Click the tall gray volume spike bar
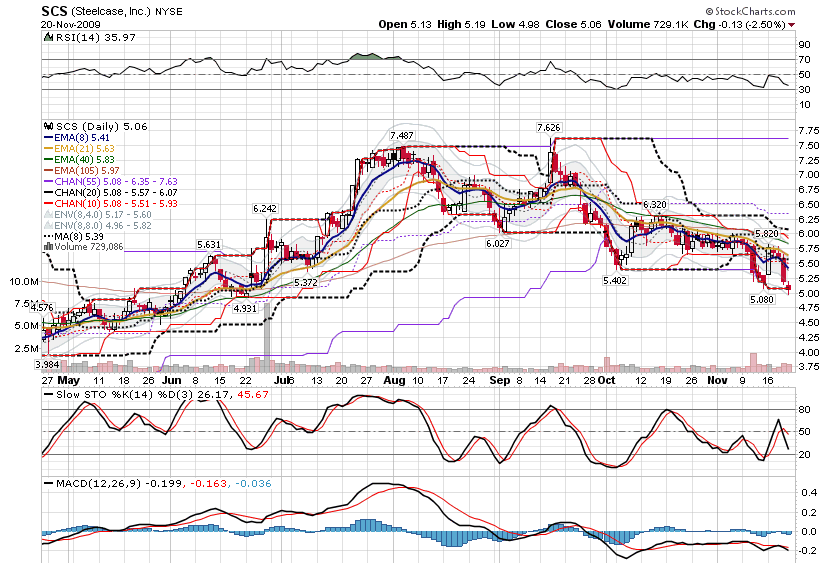Viewport: 822px width, 563px height. pyautogui.click(x=267, y=337)
